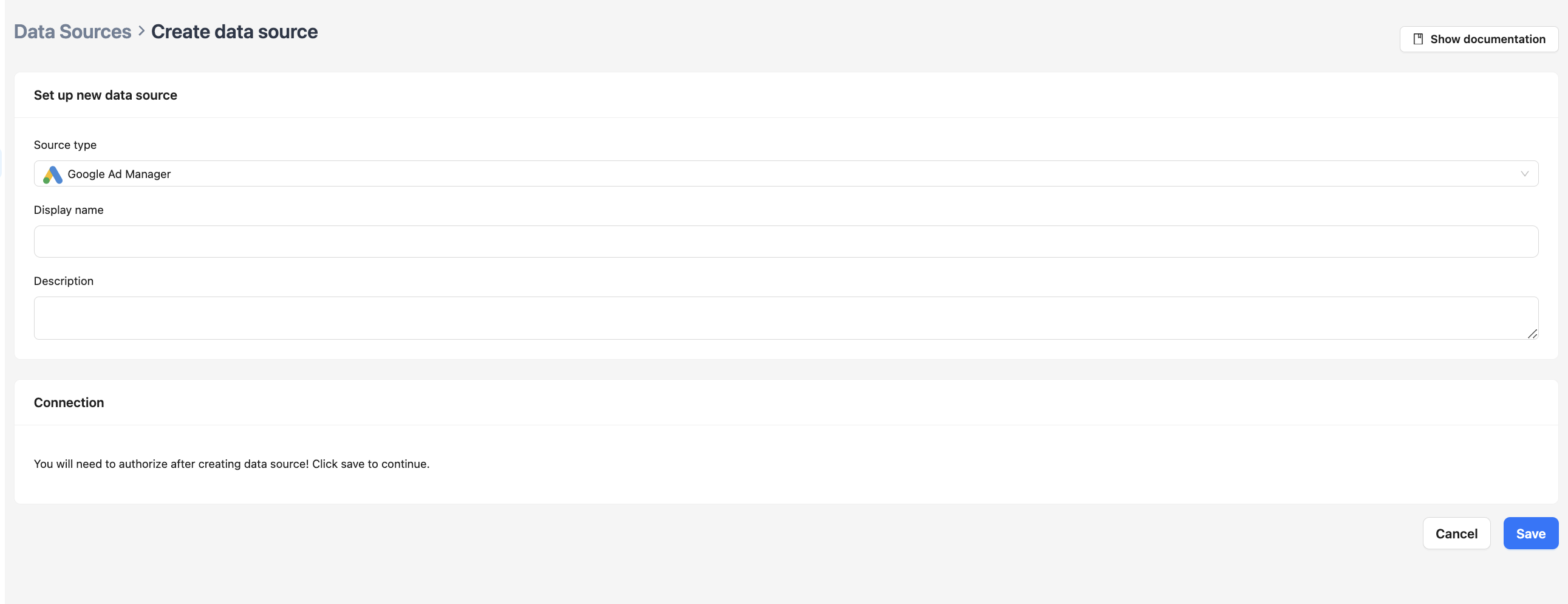Click the Google Ad Manager logo icon

click(x=53, y=175)
